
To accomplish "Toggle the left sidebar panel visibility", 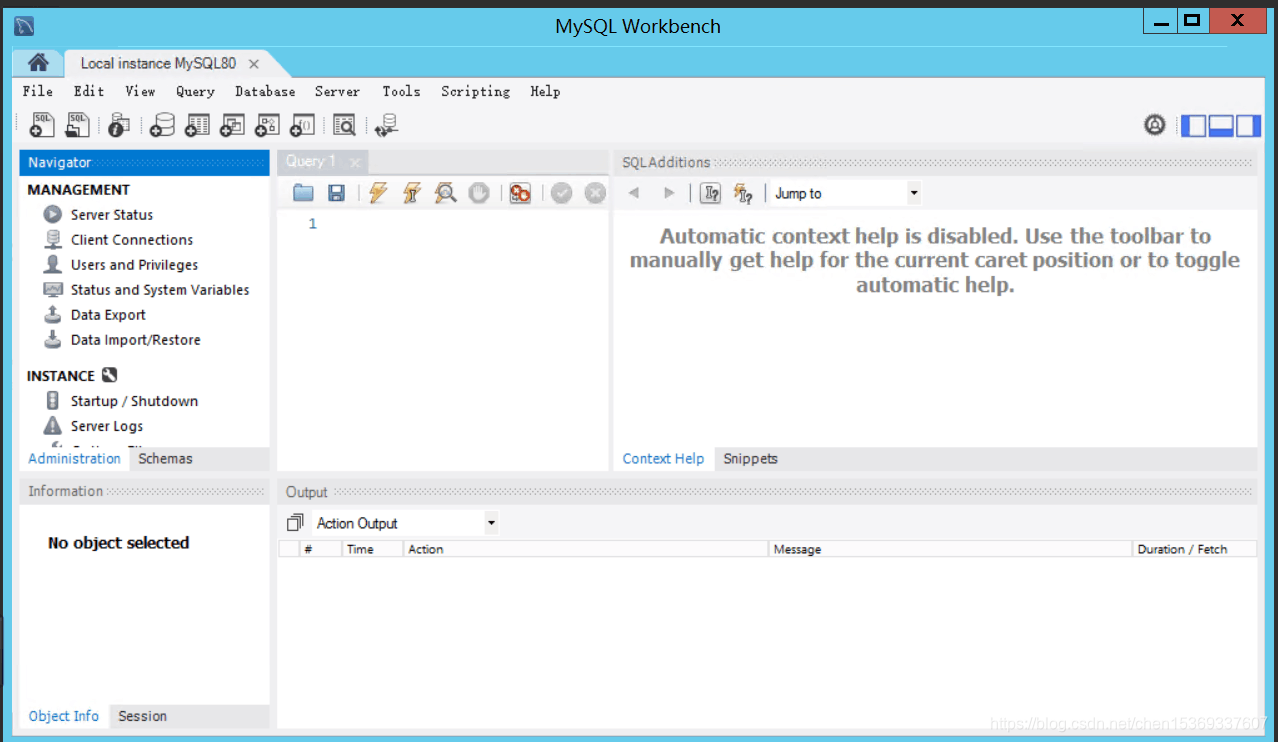I will pos(1194,125).
